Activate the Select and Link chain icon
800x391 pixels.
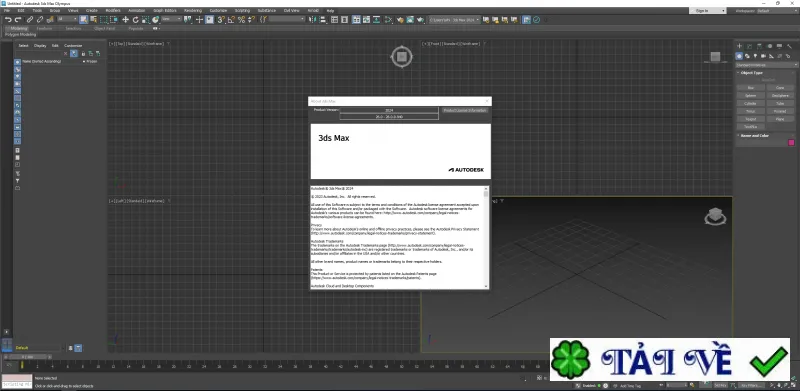30,19
